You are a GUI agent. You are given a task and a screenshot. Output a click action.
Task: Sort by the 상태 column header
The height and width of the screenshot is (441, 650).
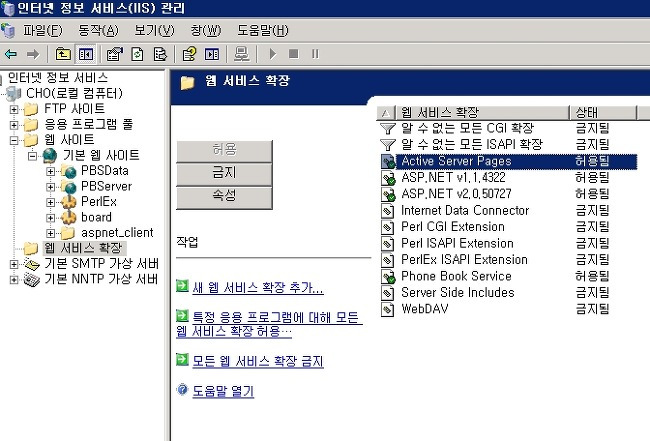(603, 113)
